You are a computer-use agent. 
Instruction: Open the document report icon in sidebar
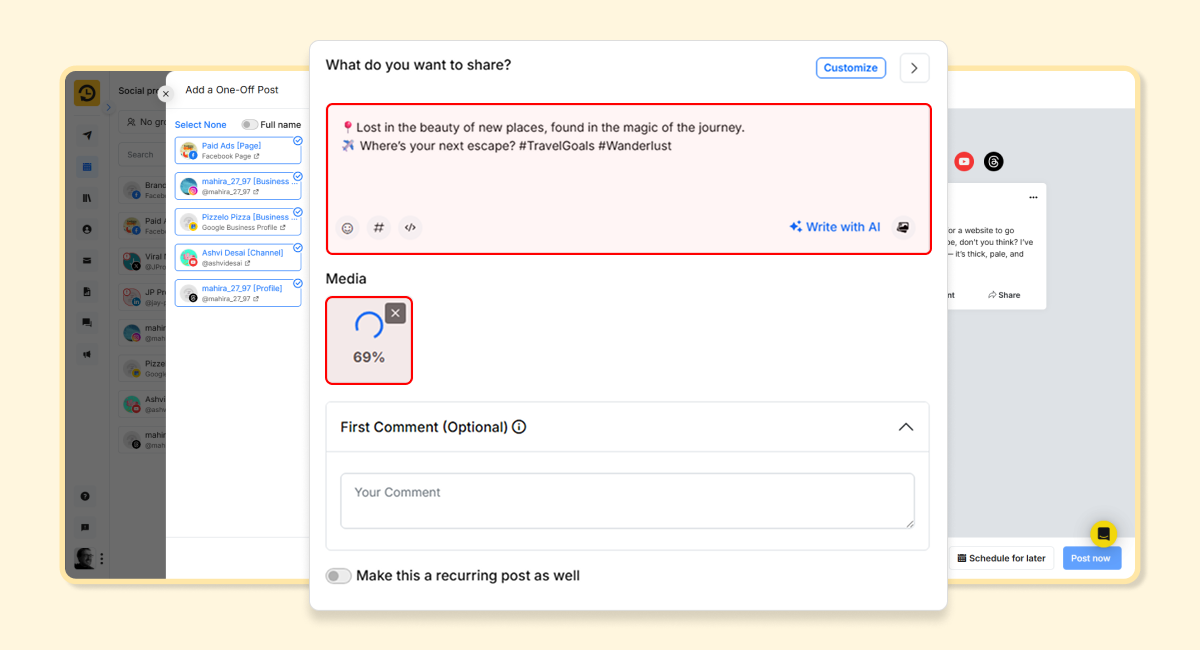(87, 292)
